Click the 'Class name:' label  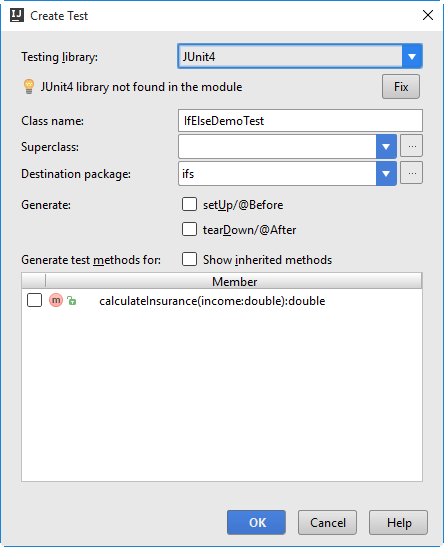pyautogui.click(x=52, y=121)
